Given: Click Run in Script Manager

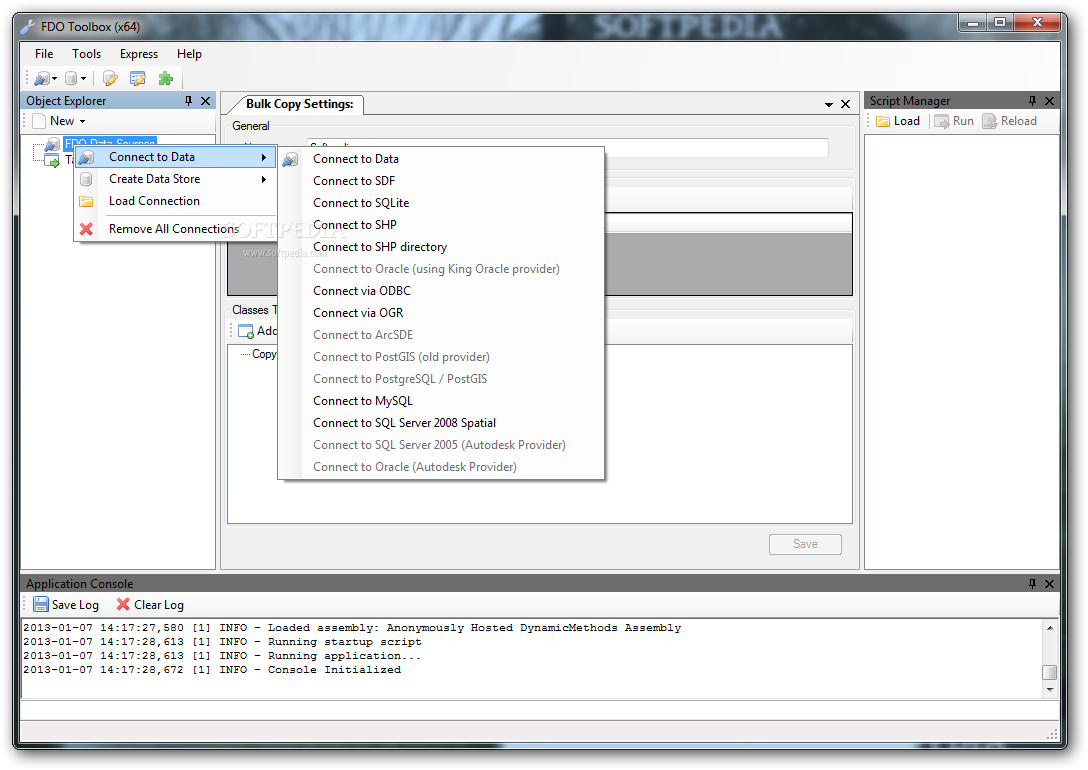Looking at the screenshot, I should (954, 121).
